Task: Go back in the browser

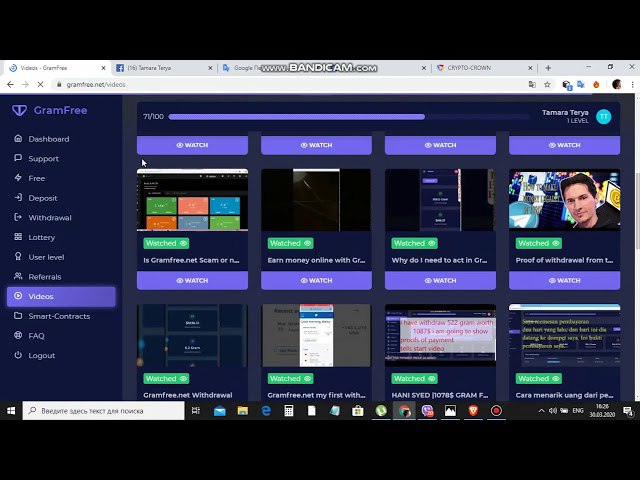Action: click(x=10, y=84)
